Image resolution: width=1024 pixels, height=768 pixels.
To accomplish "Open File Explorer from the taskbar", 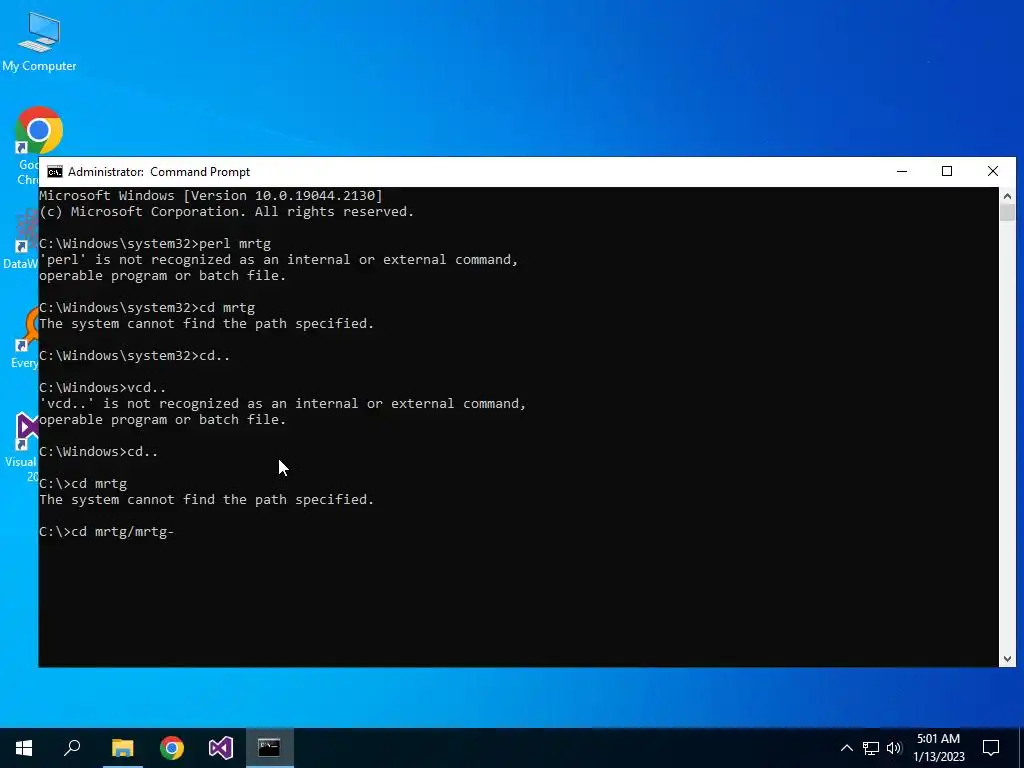I will click(x=122, y=748).
